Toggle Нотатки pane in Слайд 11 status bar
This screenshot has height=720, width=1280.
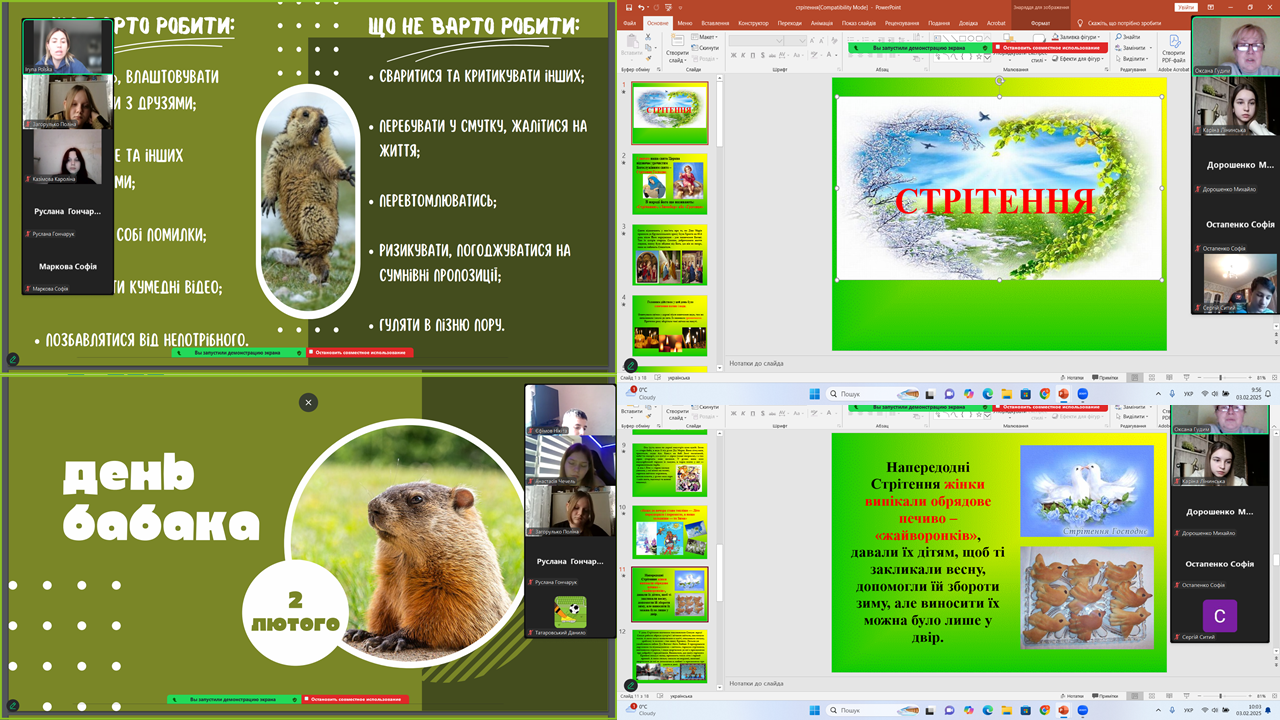click(1072, 696)
